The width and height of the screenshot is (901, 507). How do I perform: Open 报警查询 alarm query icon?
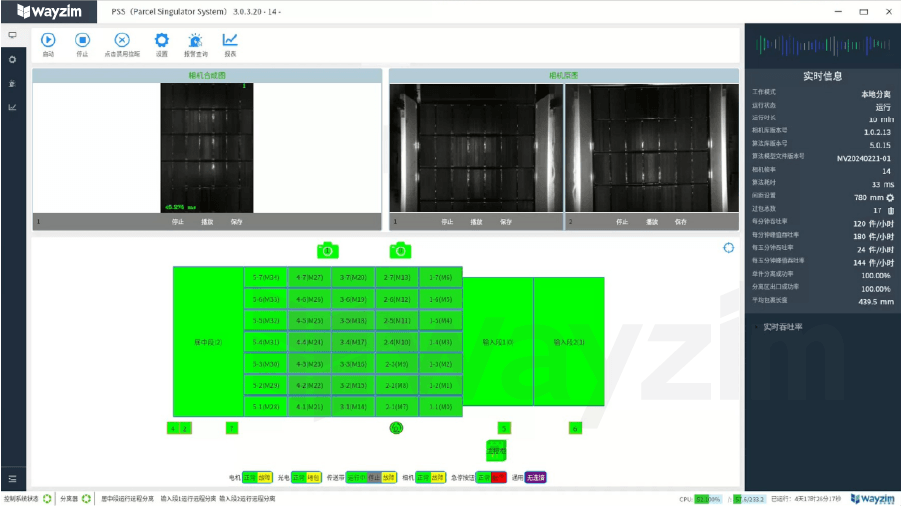point(195,40)
